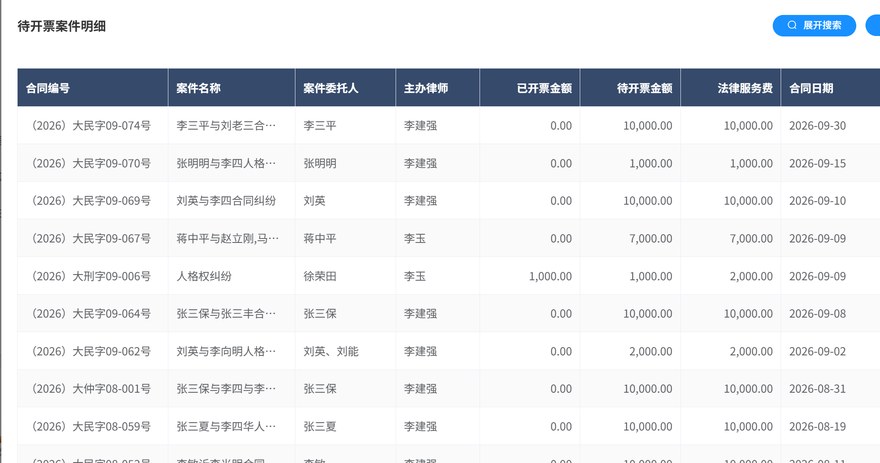Click service fee 2,000.00 in 徐荣田 row
This screenshot has height=463, width=880.
click(x=751, y=276)
